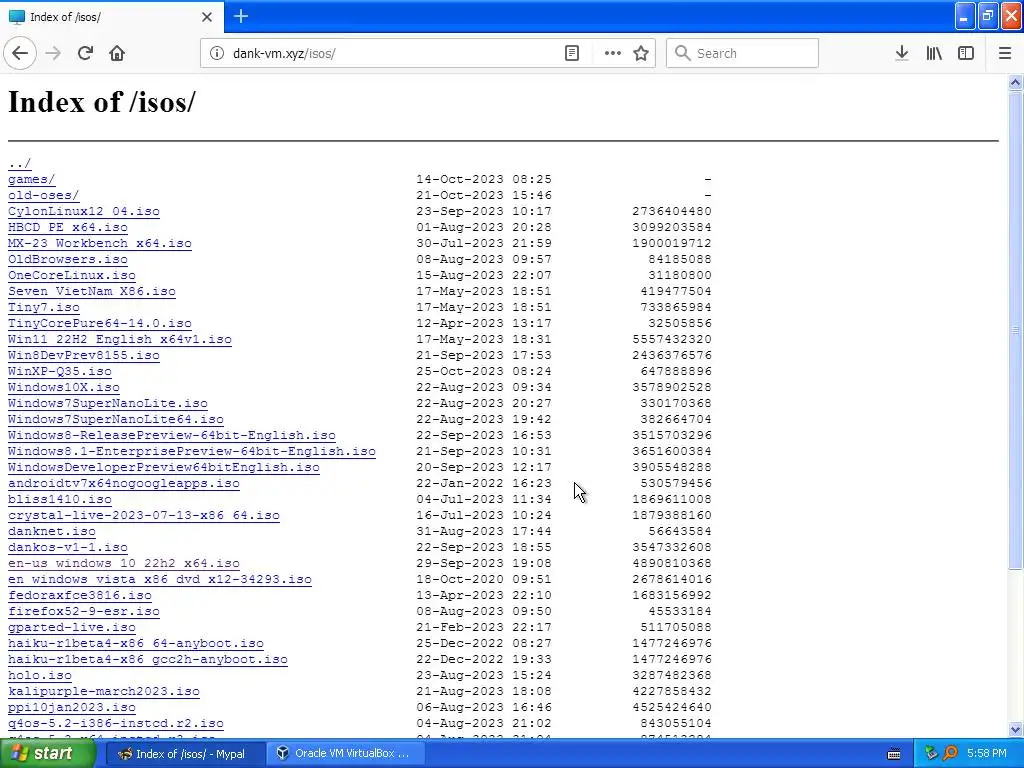Screen dimensions: 1024x768
Task: Click the network tray icon beside the clock
Action: (x=931, y=754)
